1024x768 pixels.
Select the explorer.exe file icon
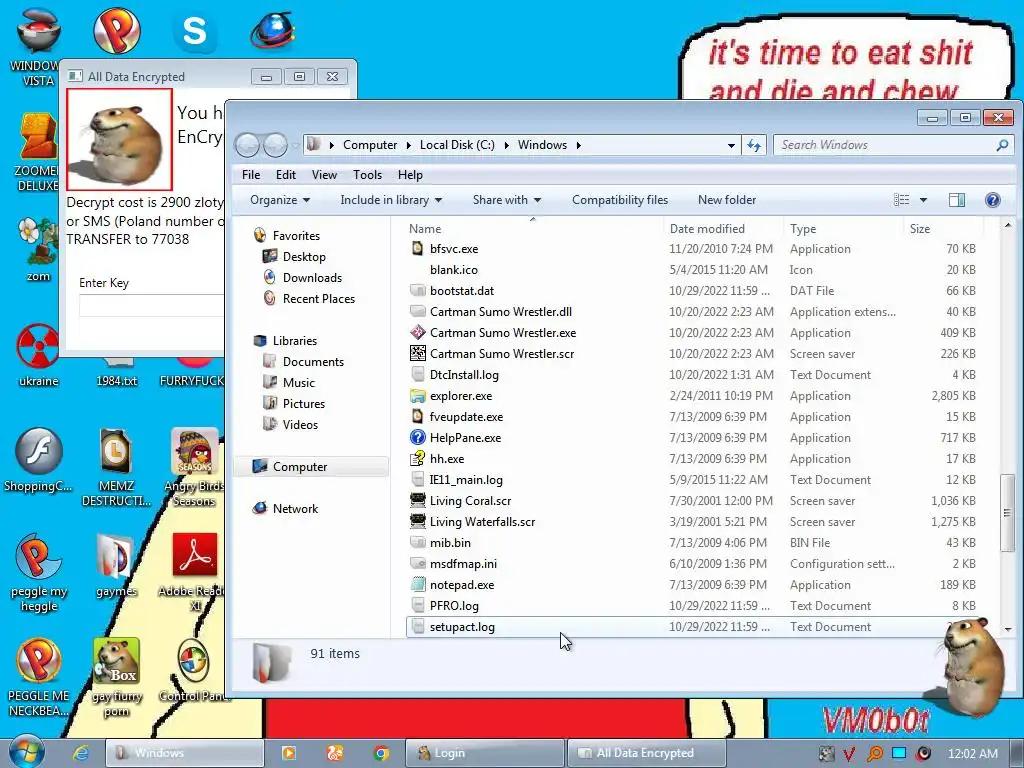[418, 396]
